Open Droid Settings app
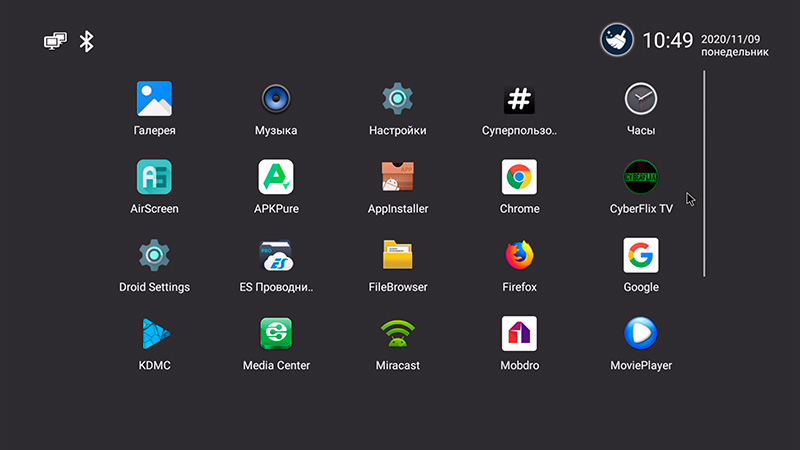The image size is (800, 450). pos(154,255)
